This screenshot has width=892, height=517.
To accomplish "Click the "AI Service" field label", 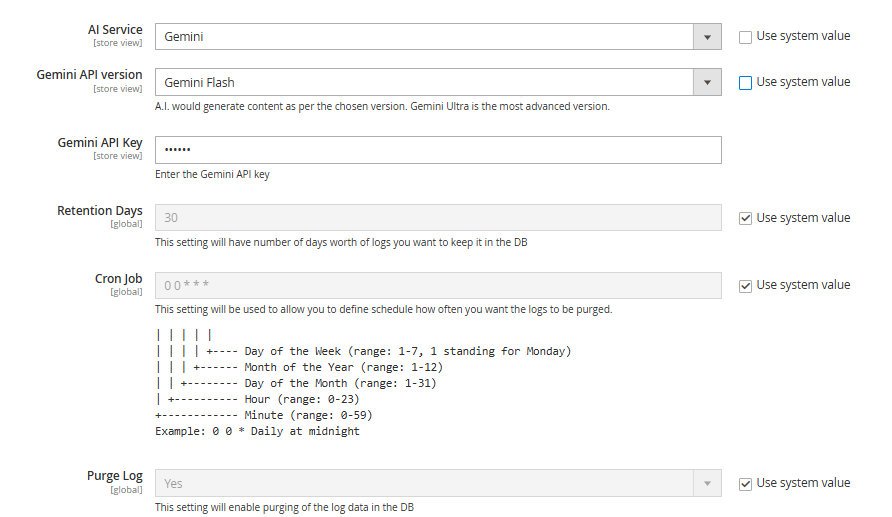I will click(x=115, y=30).
